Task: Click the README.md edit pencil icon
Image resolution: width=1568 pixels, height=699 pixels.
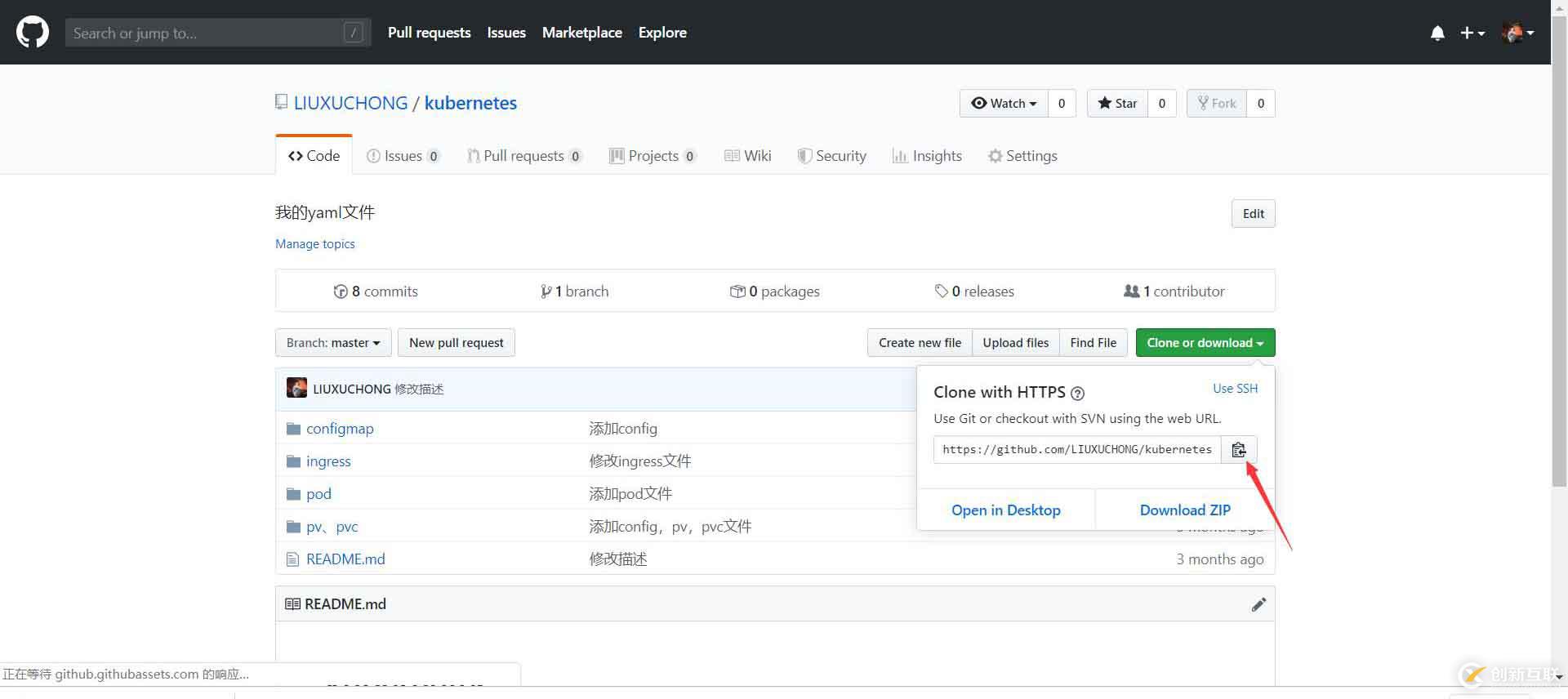Action: 1258,604
